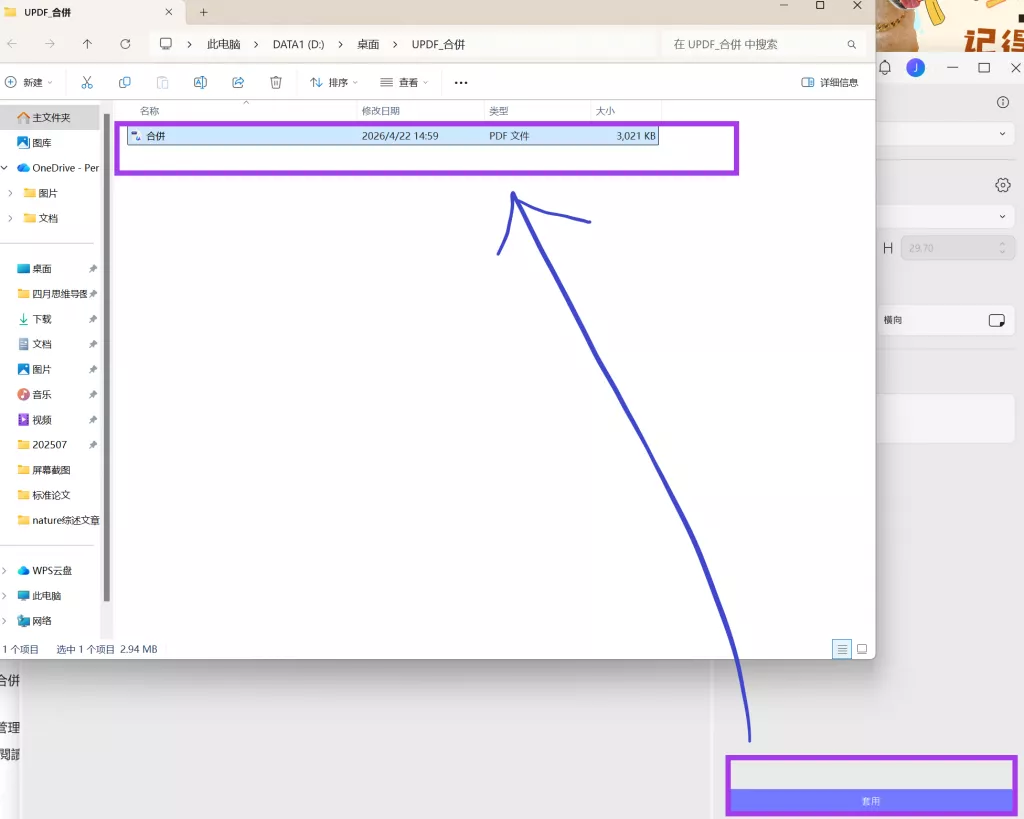1024x819 pixels.
Task: Refresh the current folder view
Action: click(x=125, y=44)
